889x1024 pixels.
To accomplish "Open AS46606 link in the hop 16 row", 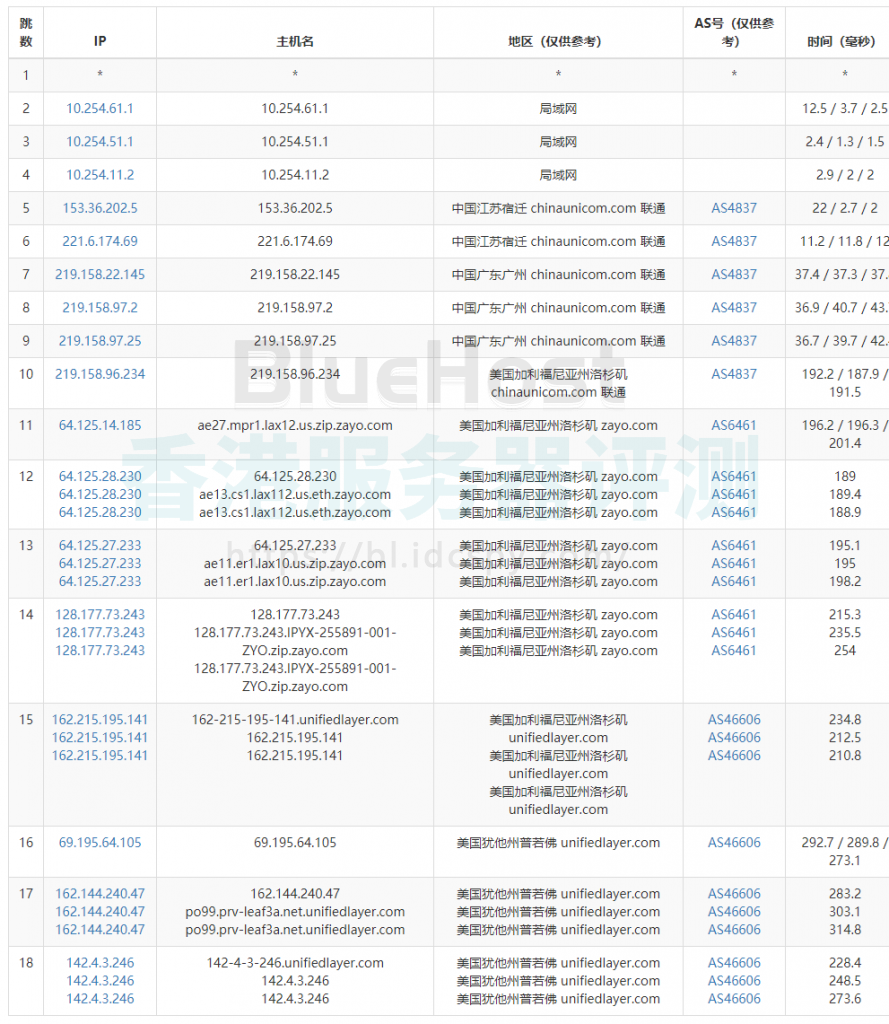I will [734, 842].
